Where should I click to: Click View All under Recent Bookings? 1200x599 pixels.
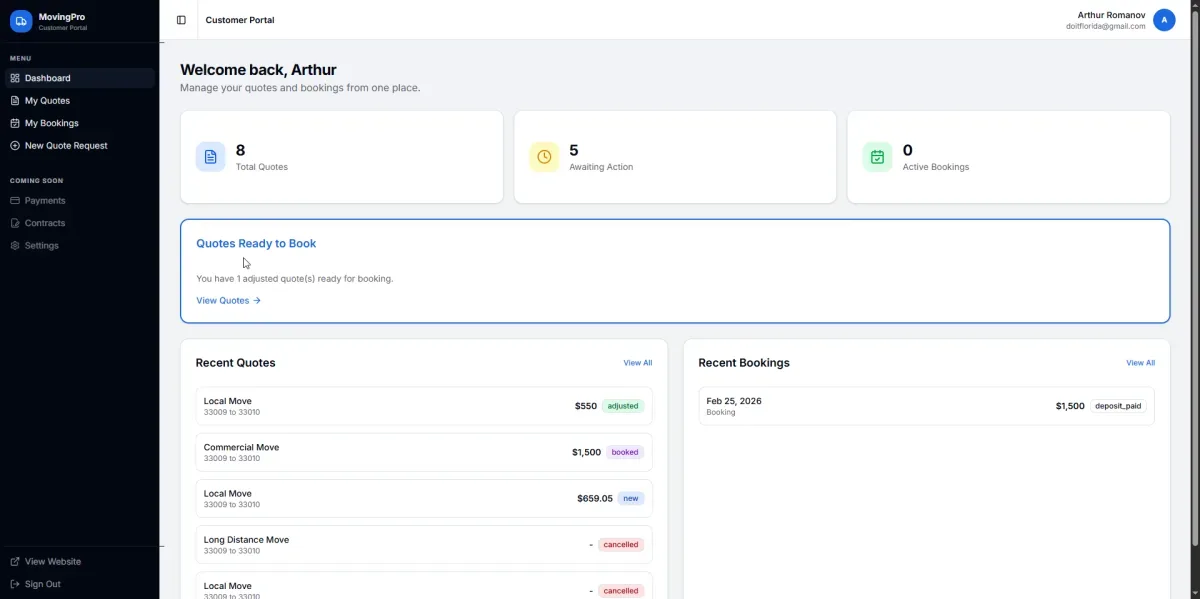(x=1140, y=362)
